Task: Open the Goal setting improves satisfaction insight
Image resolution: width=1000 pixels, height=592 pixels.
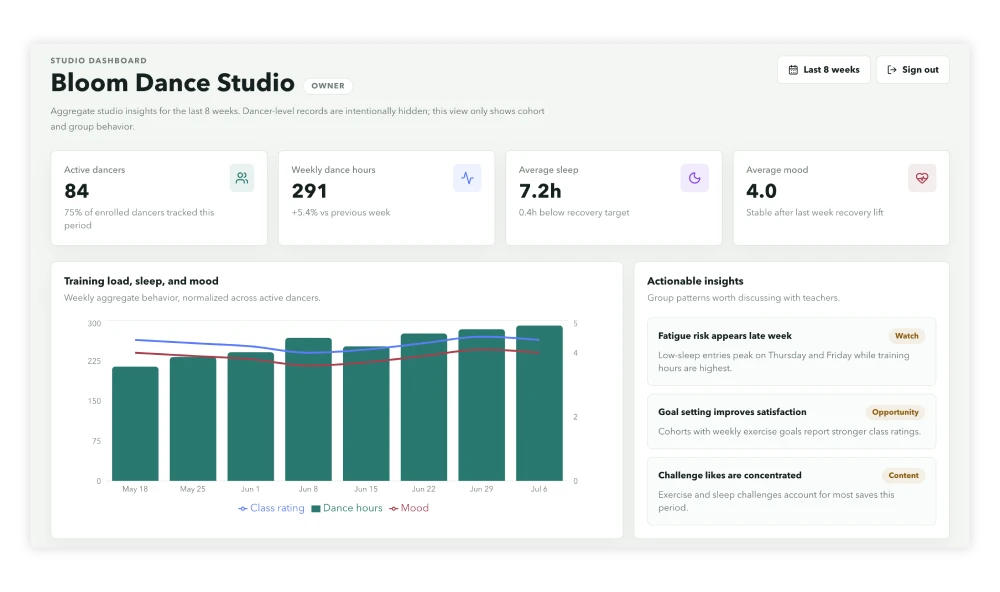Action: (791, 421)
